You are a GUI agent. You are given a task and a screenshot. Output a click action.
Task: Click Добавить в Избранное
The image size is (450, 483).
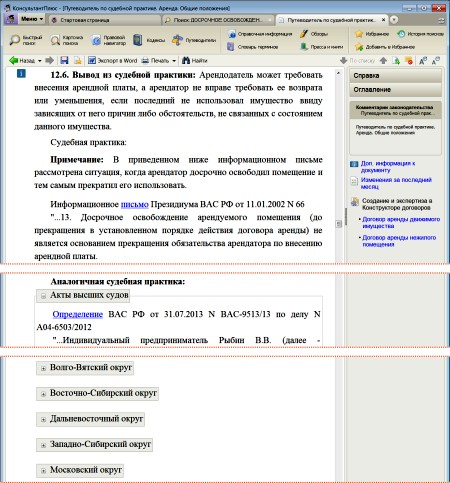point(385,47)
